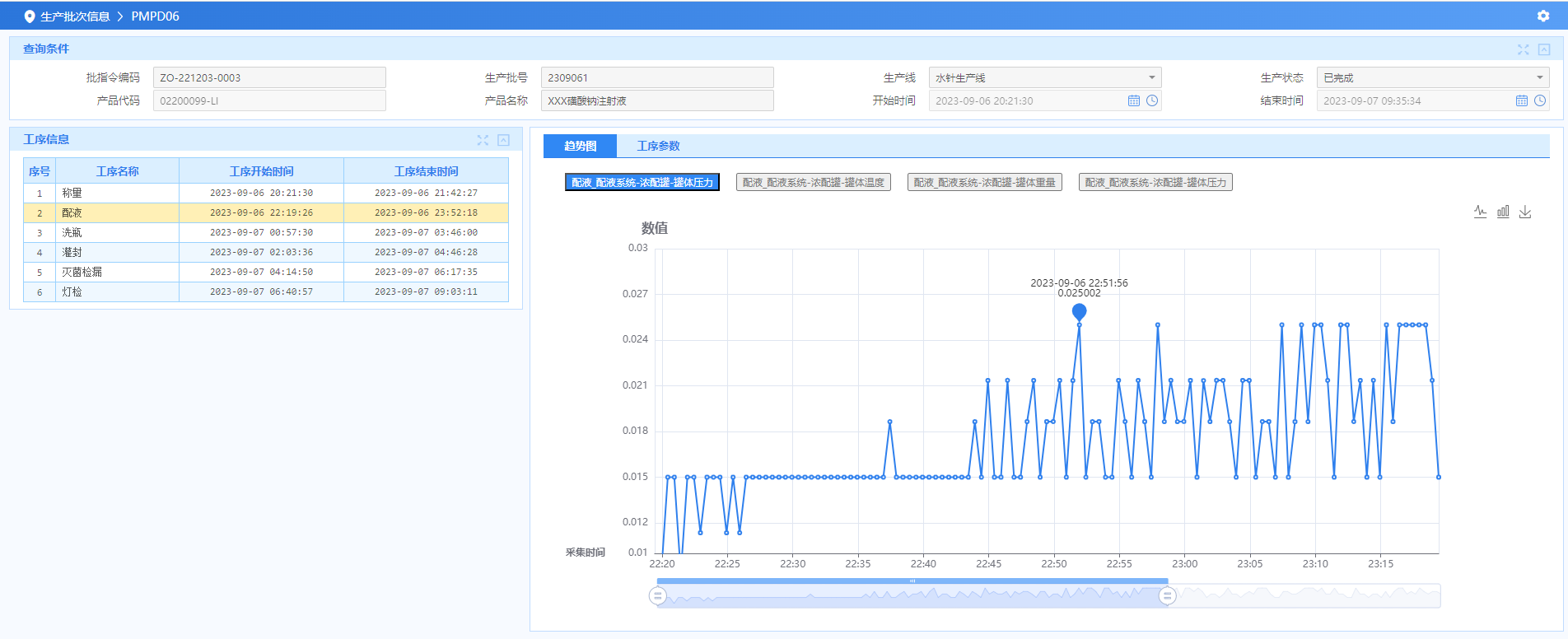Click start time cell 2023-09-07 04:14:50

tap(261, 272)
